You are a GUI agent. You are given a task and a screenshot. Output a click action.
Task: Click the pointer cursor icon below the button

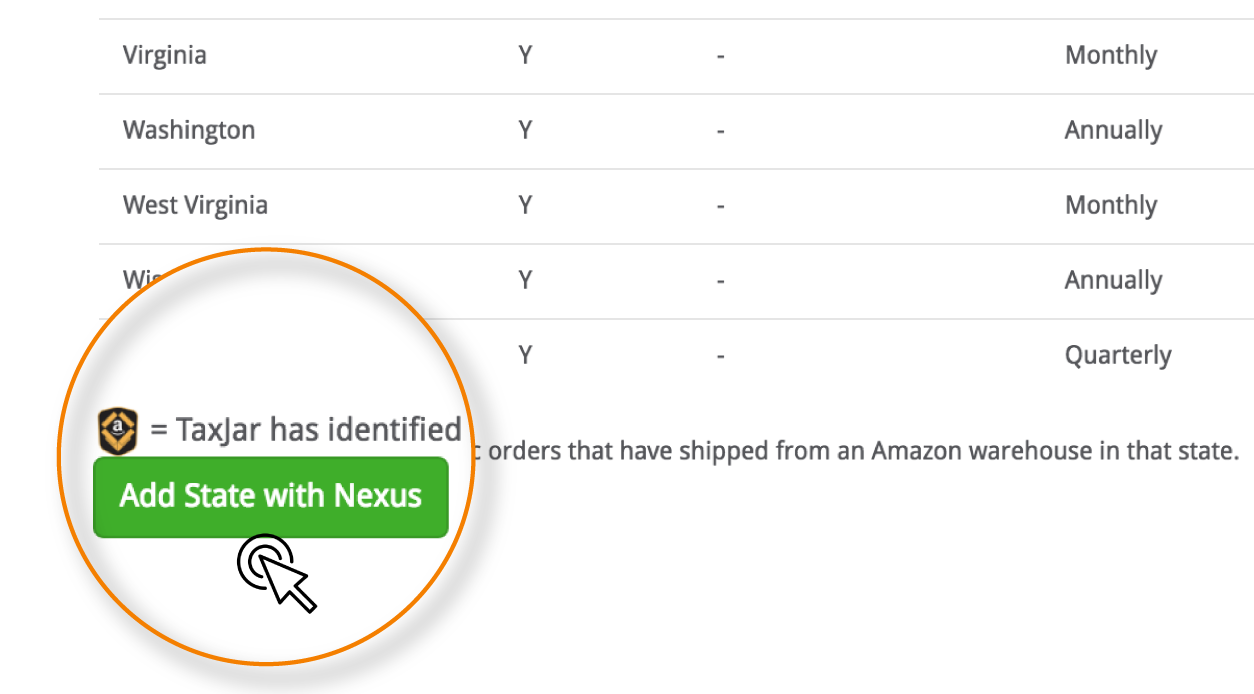tap(277, 573)
